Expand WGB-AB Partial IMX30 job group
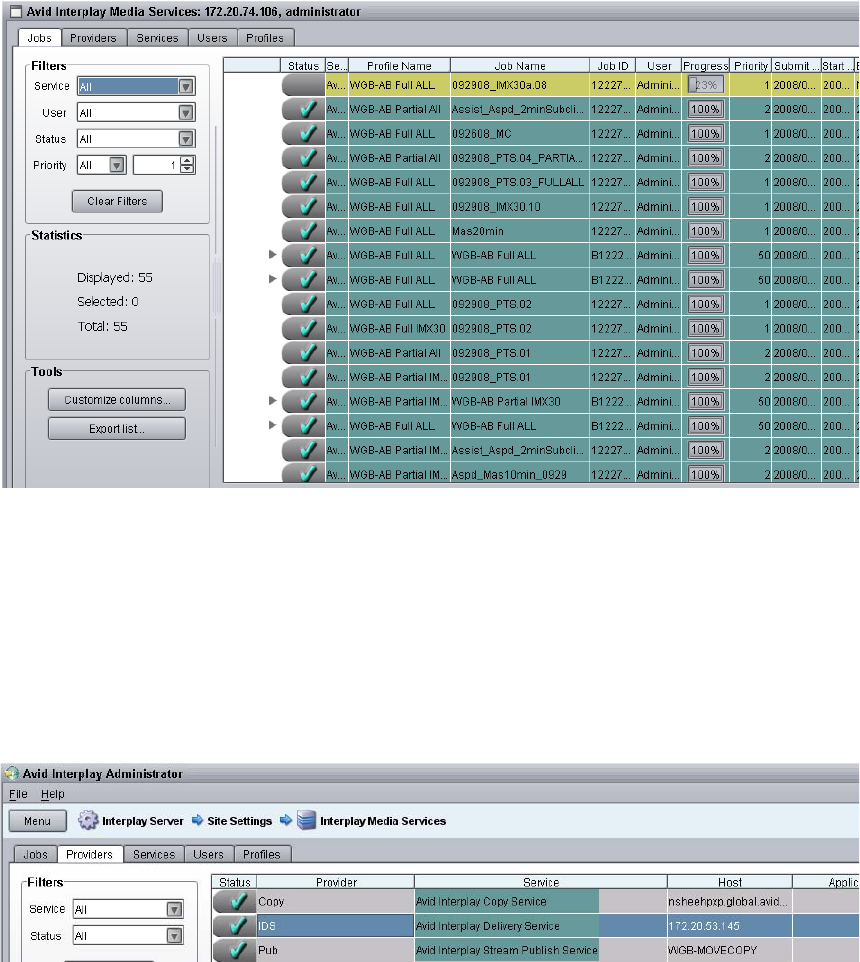860x962 pixels. point(273,401)
